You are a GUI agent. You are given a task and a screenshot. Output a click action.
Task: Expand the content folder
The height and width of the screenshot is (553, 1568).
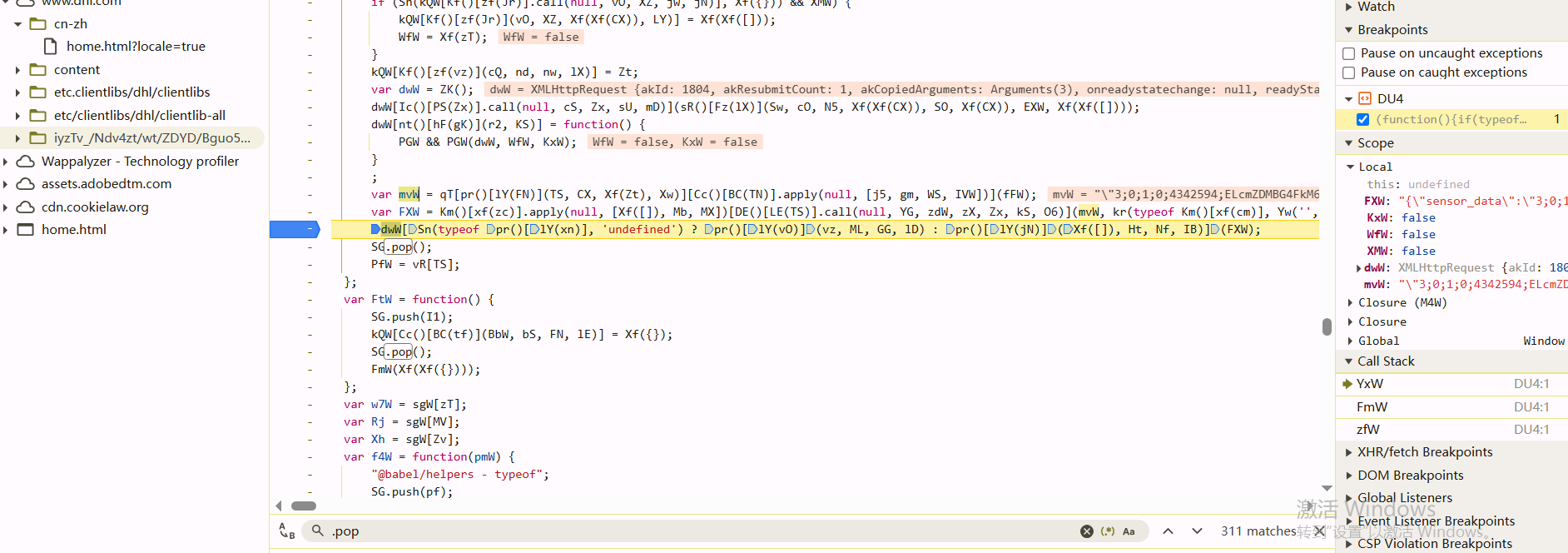pyautogui.click(x=17, y=70)
